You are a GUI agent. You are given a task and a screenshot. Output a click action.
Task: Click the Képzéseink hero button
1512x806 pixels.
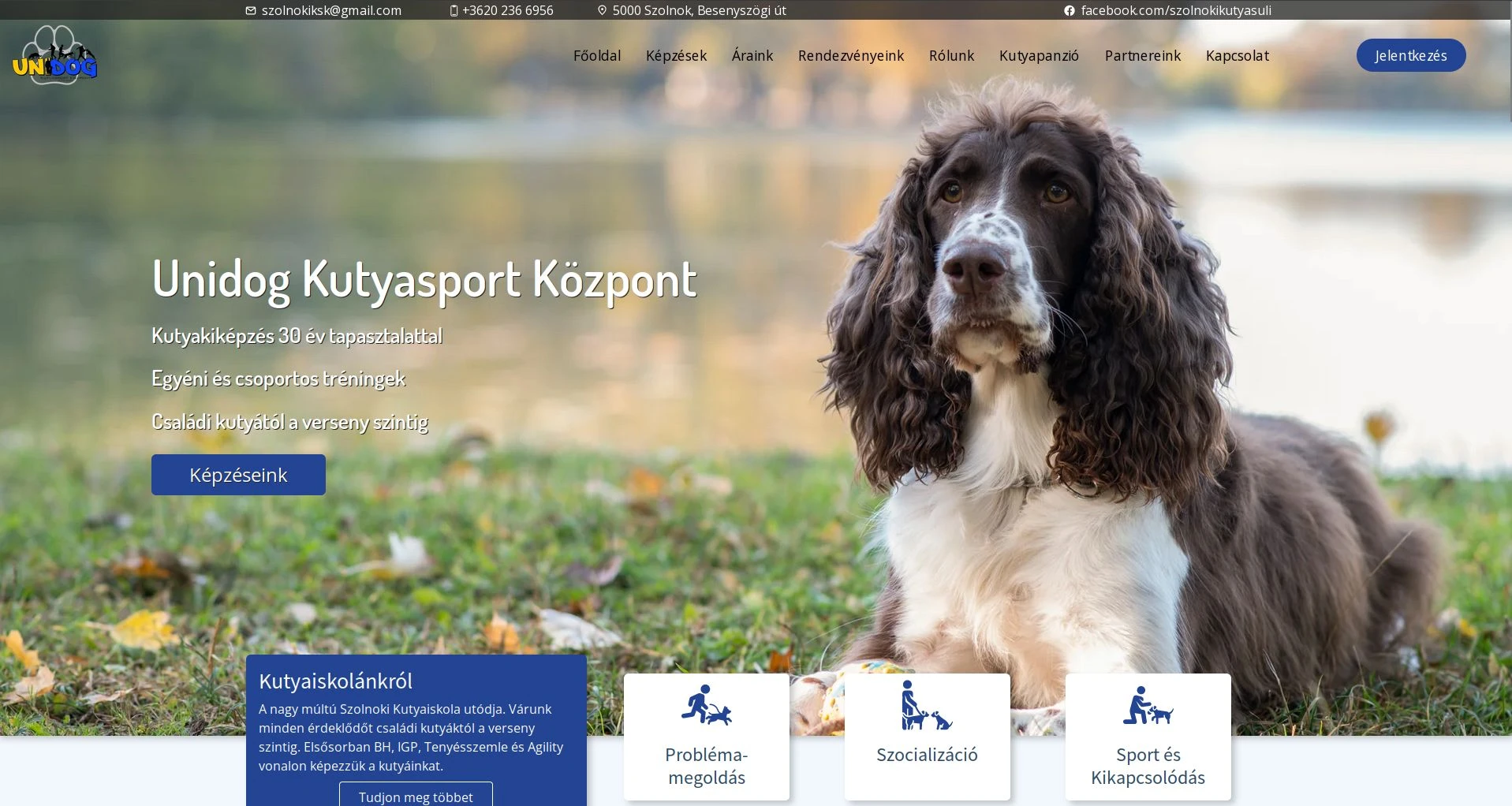[x=238, y=475]
